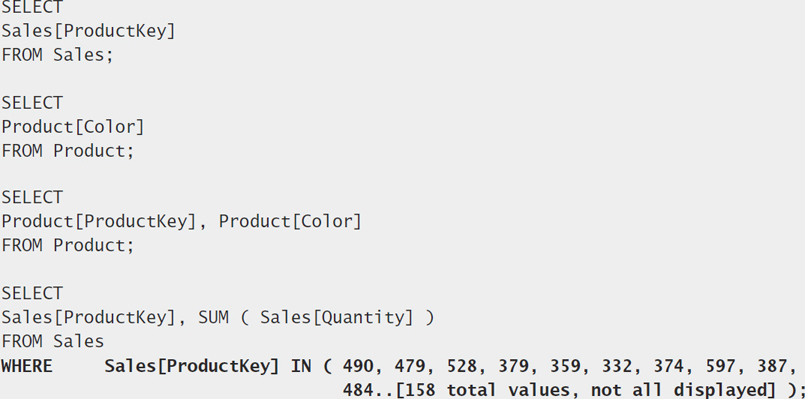Click value 597 in the IN list
Screen dimensions: 805x399
[720, 366]
